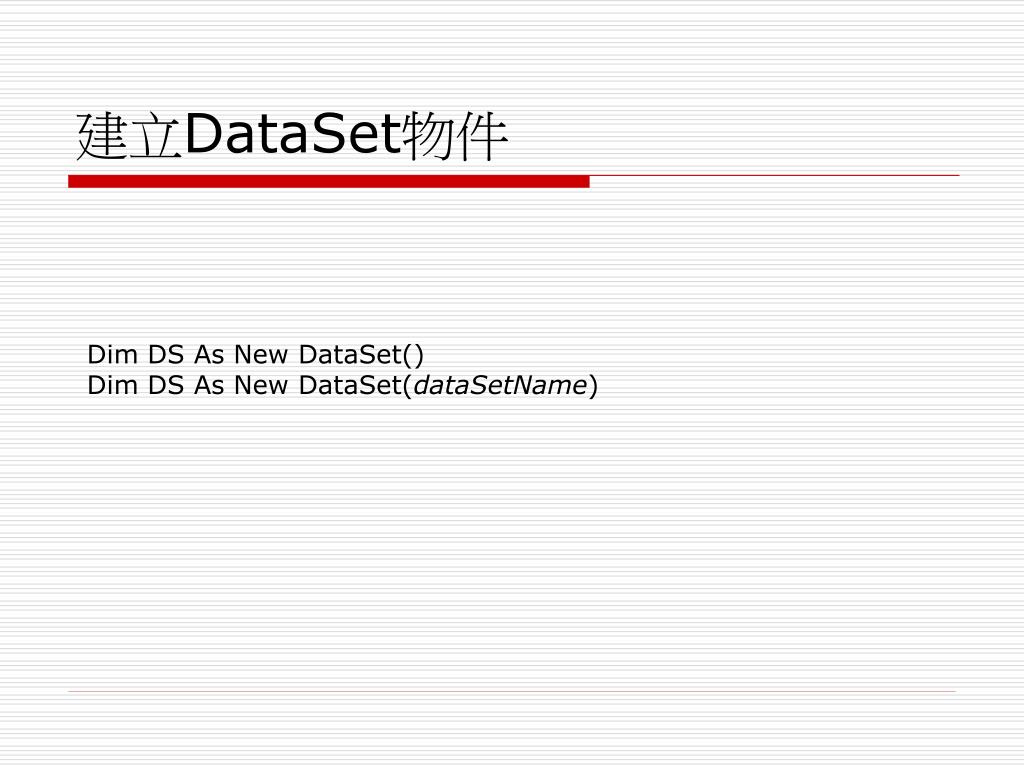This screenshot has width=1024, height=768.
Task: Click the word New on the second line
Action: coord(261,385)
